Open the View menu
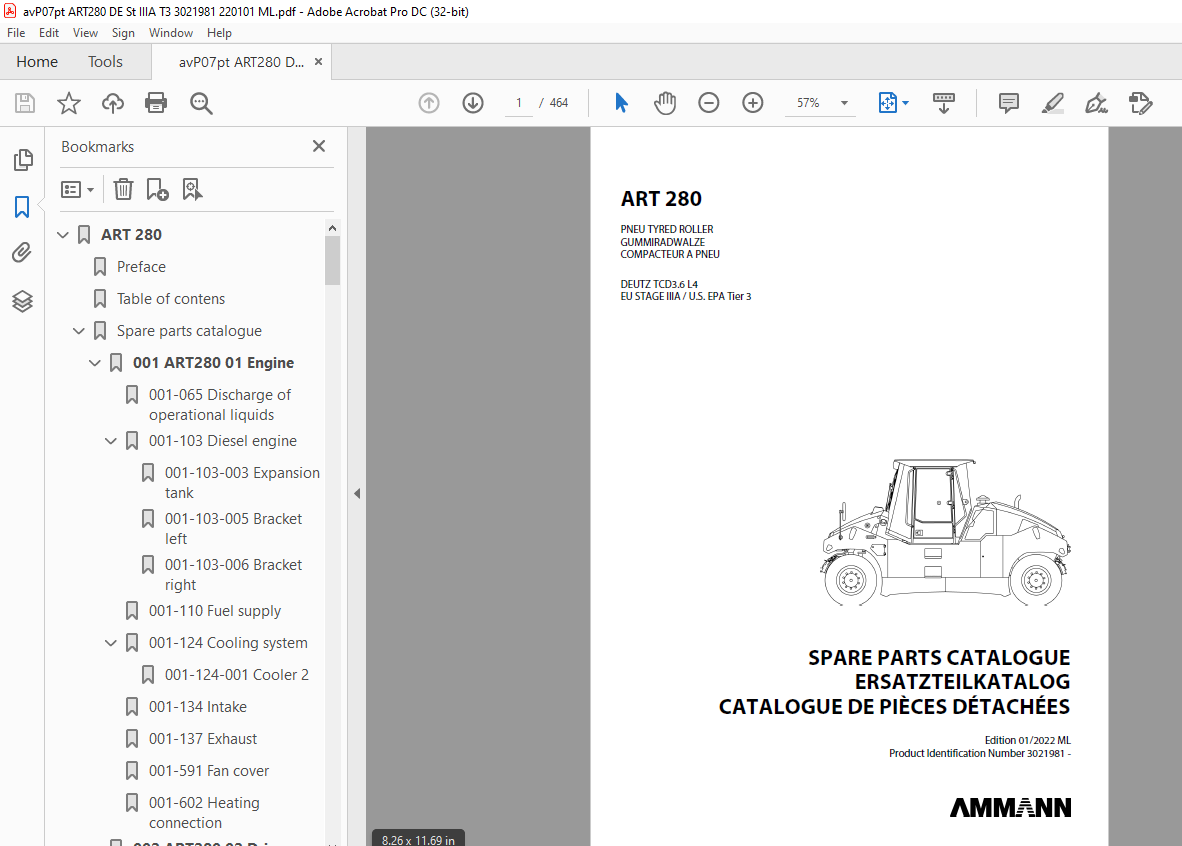This screenshot has height=846, width=1182. coord(85,33)
